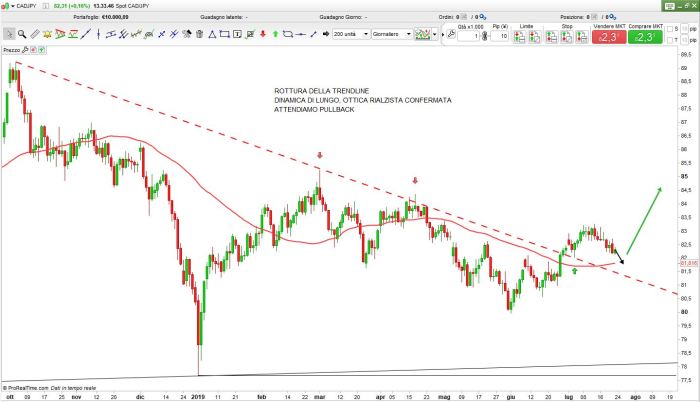Select the trash delete objects tool

199,34
